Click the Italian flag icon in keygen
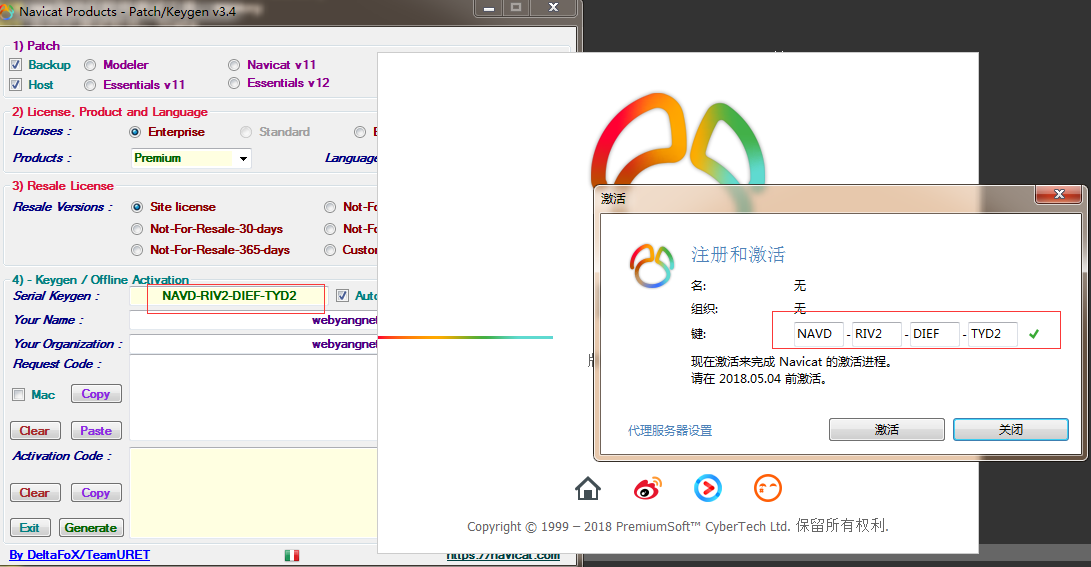Image resolution: width=1091 pixels, height=567 pixels. click(x=292, y=555)
